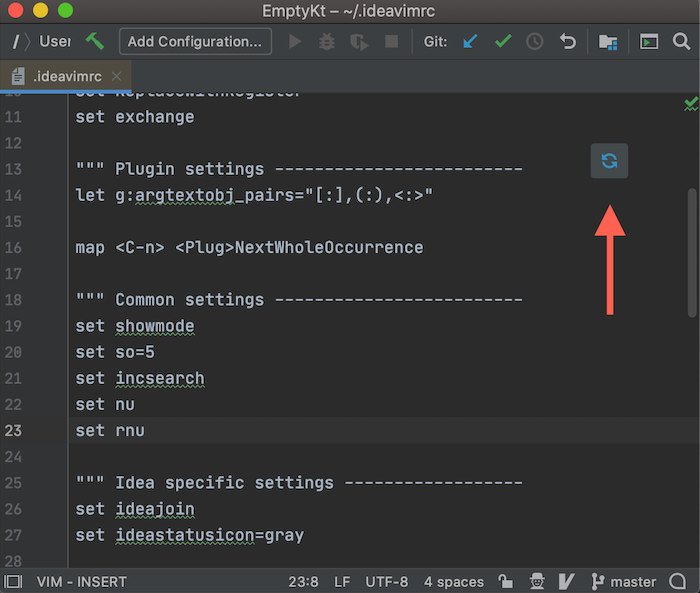Toggle read-only lock icon in status bar
Viewport: 700px width, 593px height.
coord(507,582)
